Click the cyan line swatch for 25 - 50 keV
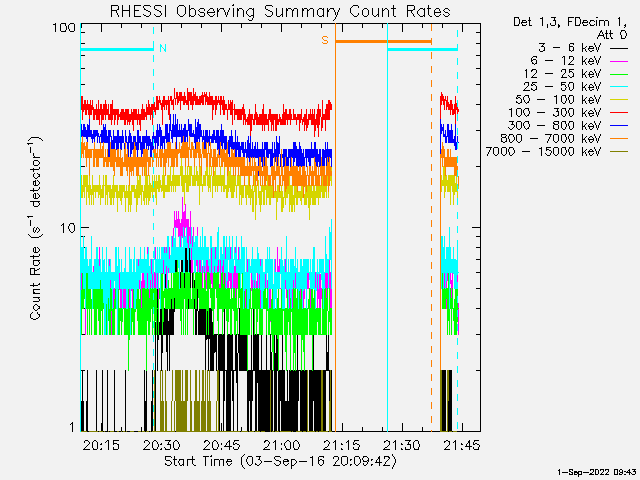The height and width of the screenshot is (480, 640). tap(619, 87)
